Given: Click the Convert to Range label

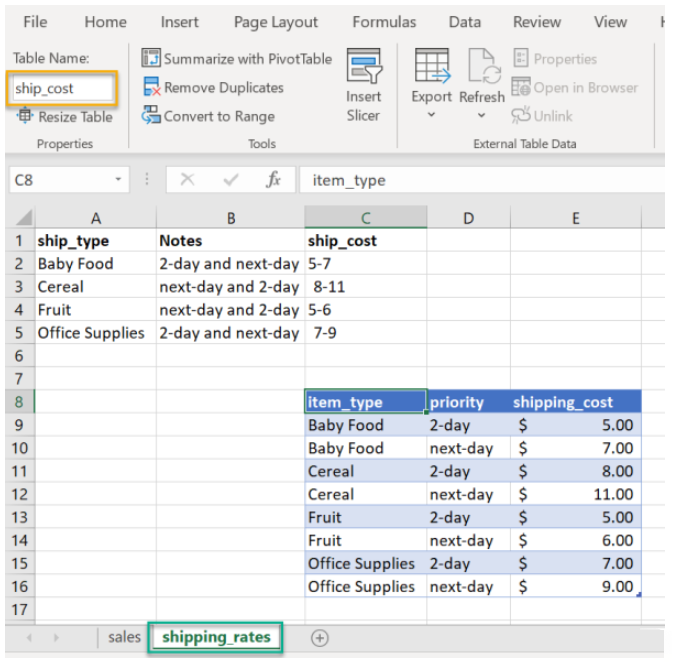Looking at the screenshot, I should click(219, 116).
